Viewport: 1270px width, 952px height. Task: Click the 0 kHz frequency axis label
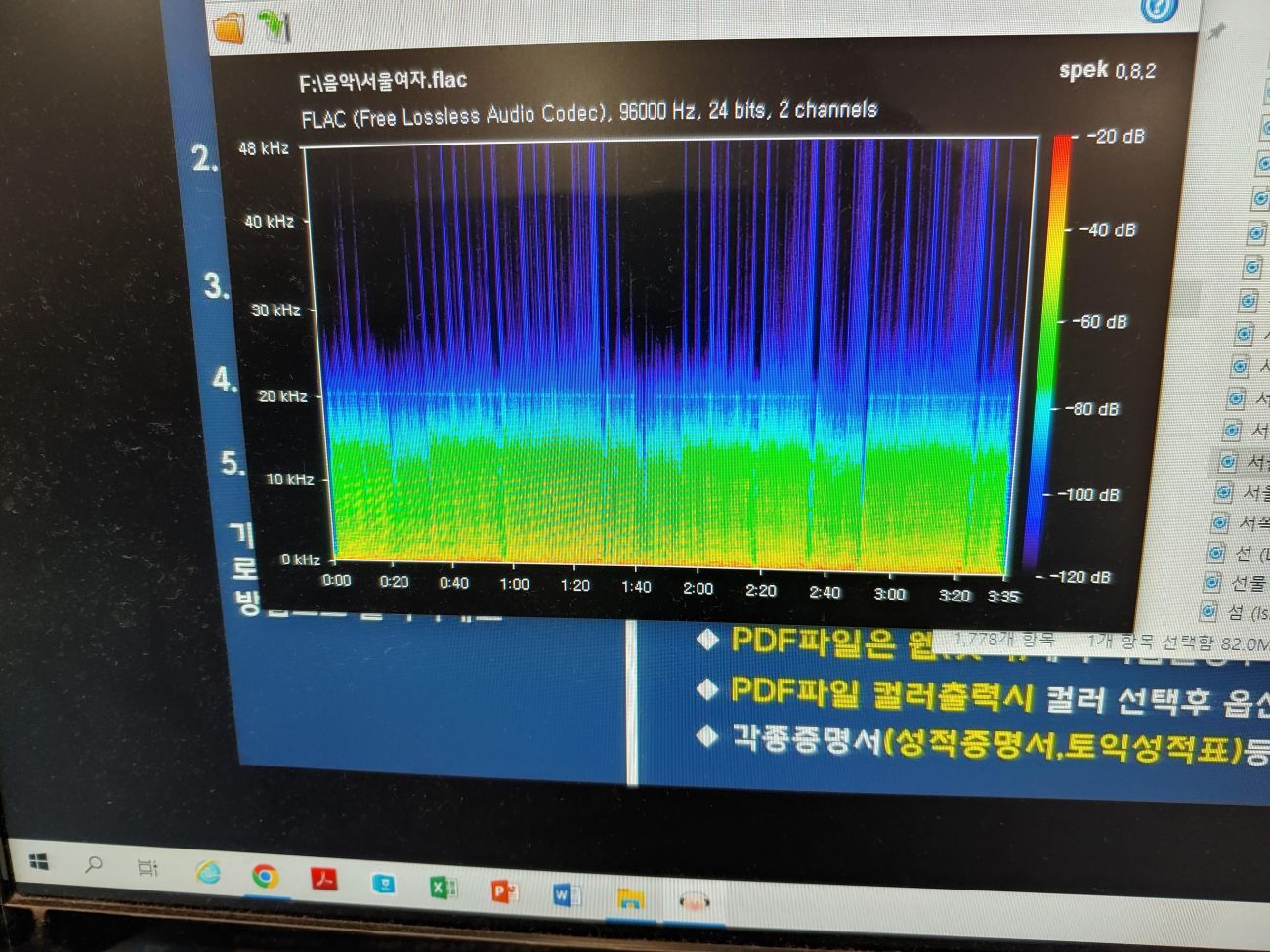pyautogui.click(x=300, y=559)
